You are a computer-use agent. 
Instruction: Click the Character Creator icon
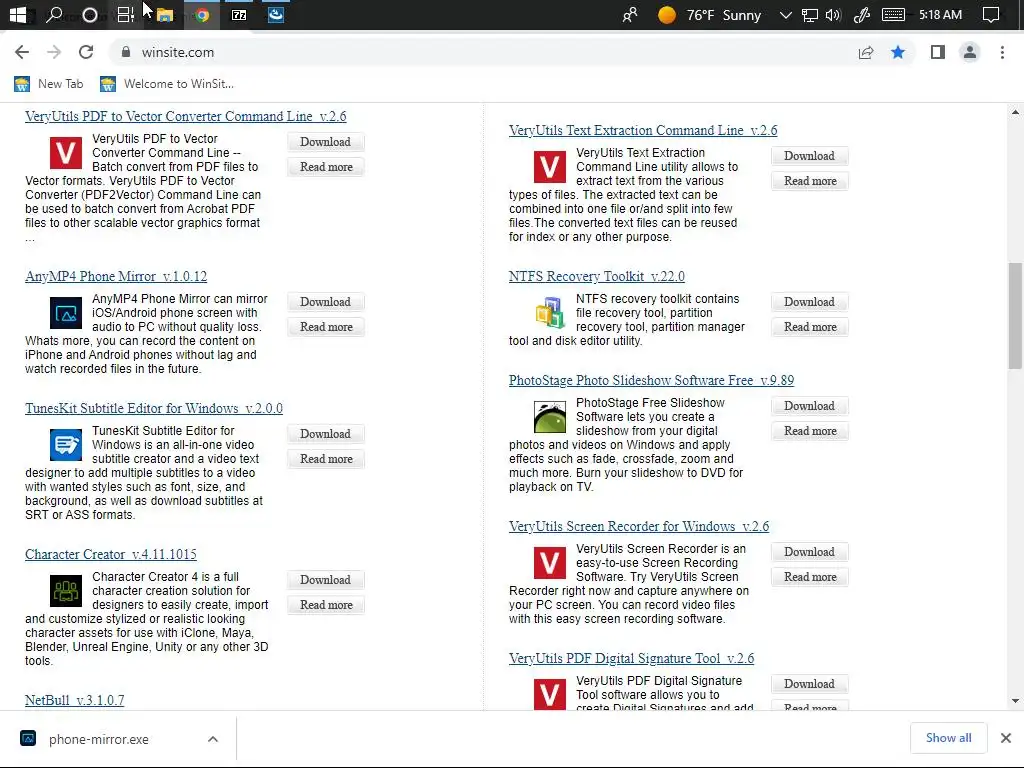(66, 590)
